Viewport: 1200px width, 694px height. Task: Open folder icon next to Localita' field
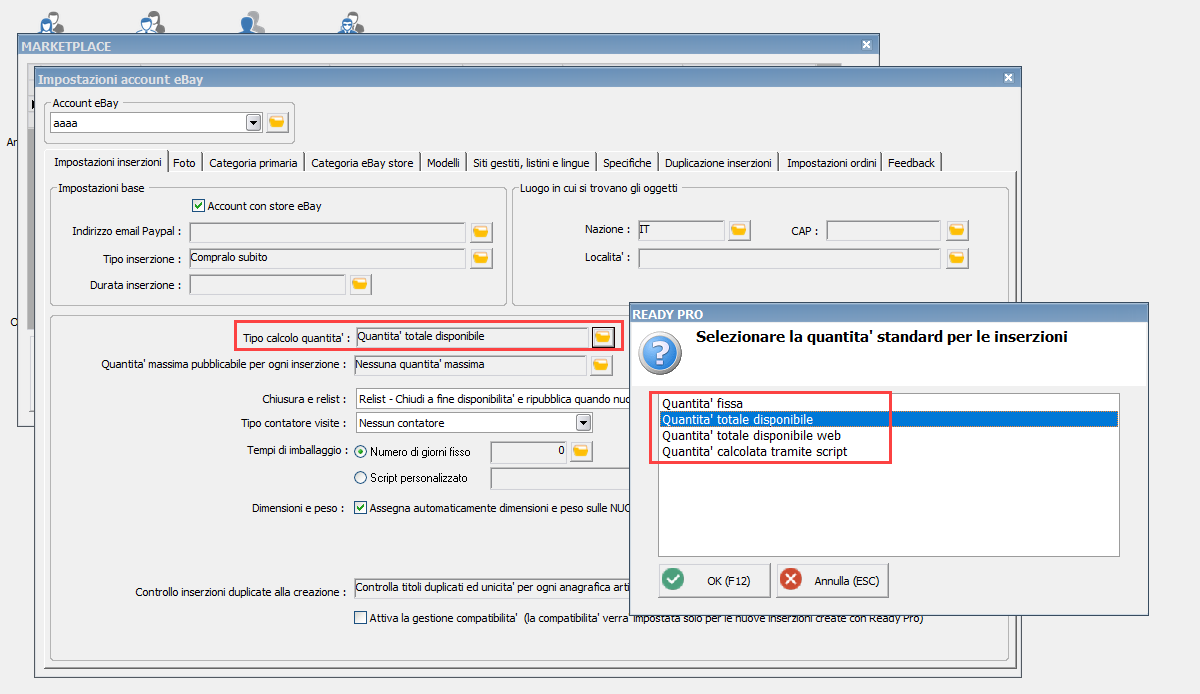point(957,259)
